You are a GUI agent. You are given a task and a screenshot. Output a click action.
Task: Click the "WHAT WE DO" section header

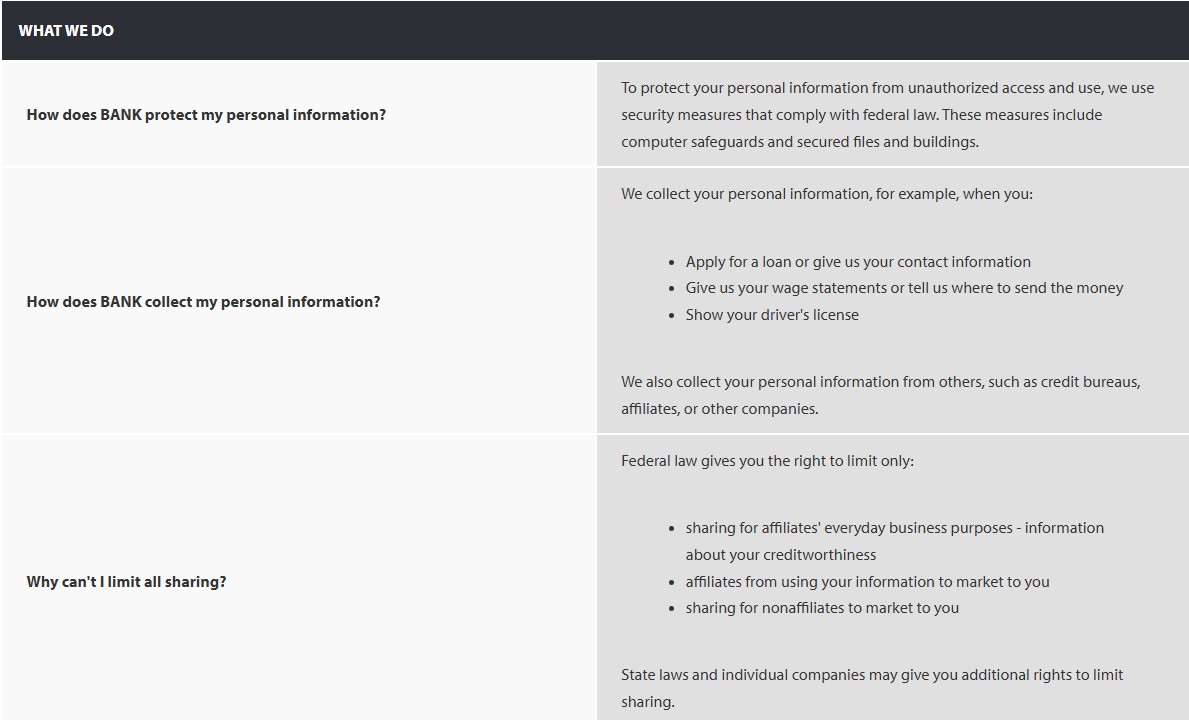pyautogui.click(x=66, y=31)
